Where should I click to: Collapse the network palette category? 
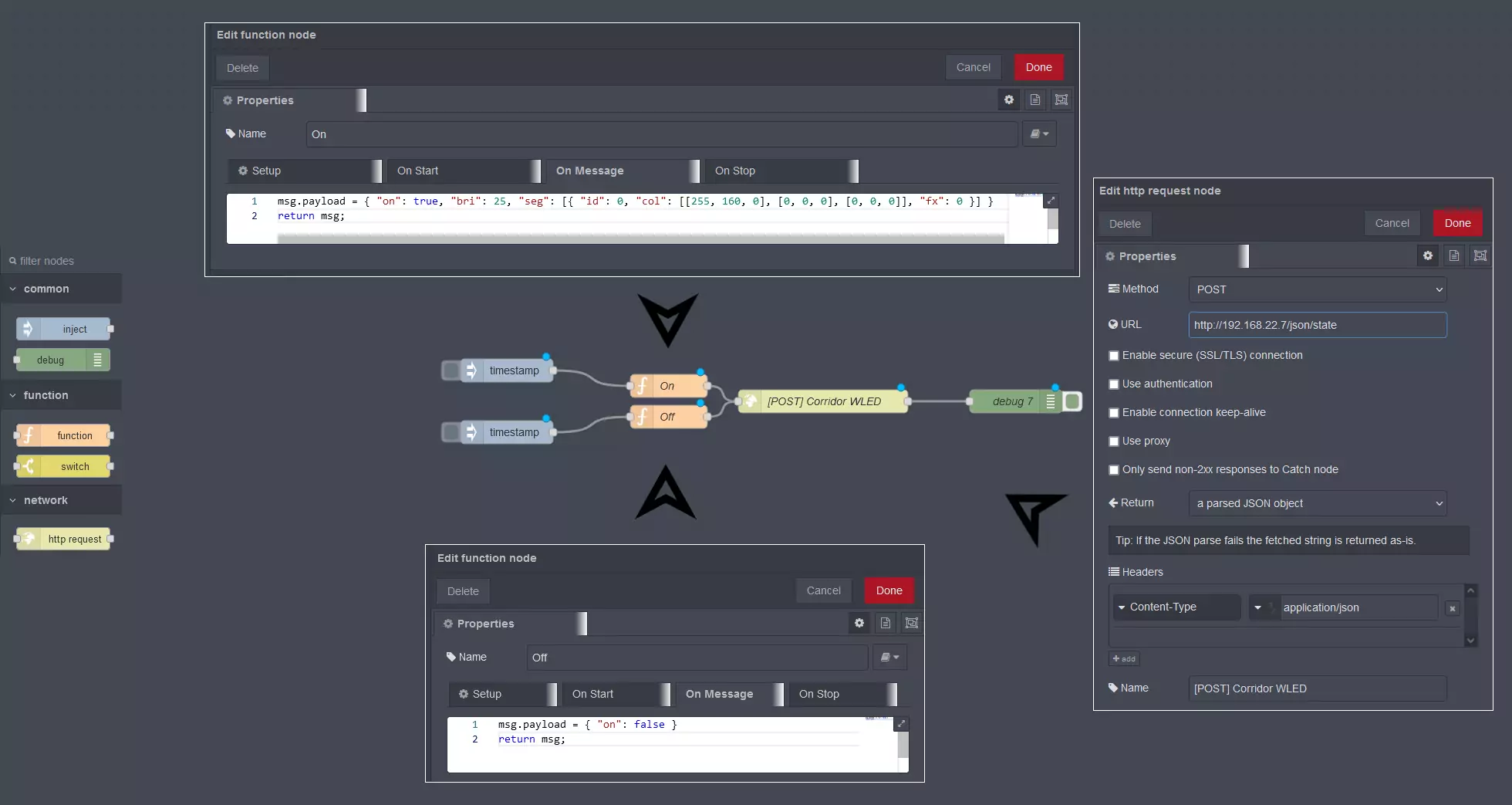coord(61,500)
